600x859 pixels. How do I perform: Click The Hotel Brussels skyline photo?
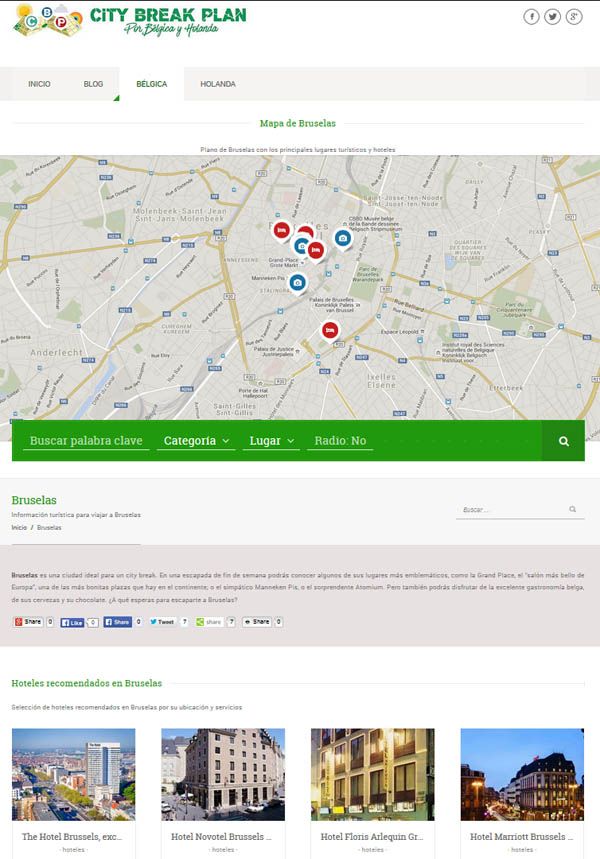73,774
